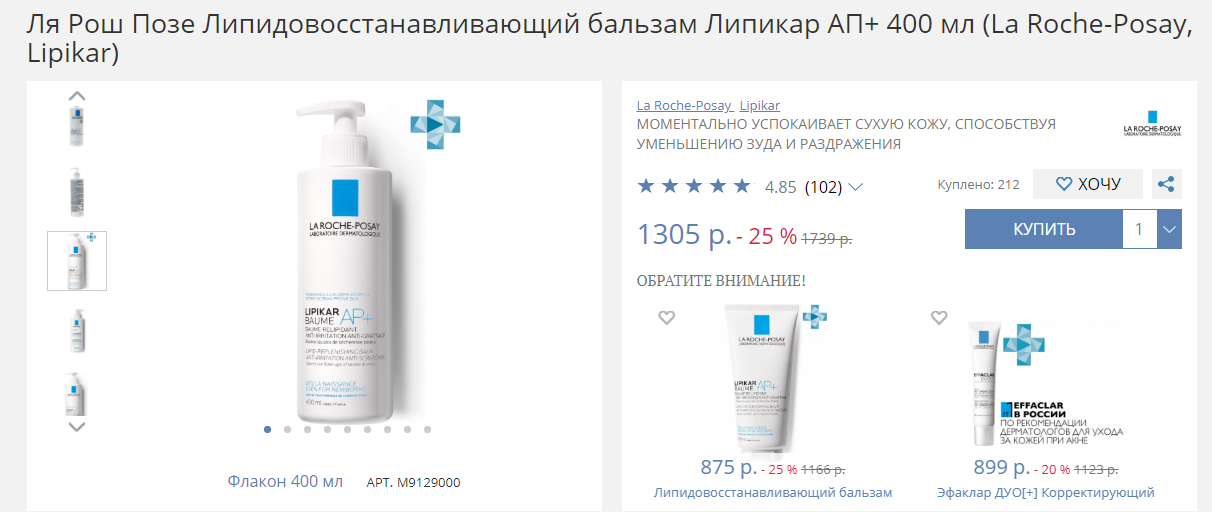The image size is (1212, 512).
Task: Select the second thumbnail showing bottle back
Action: (77, 193)
